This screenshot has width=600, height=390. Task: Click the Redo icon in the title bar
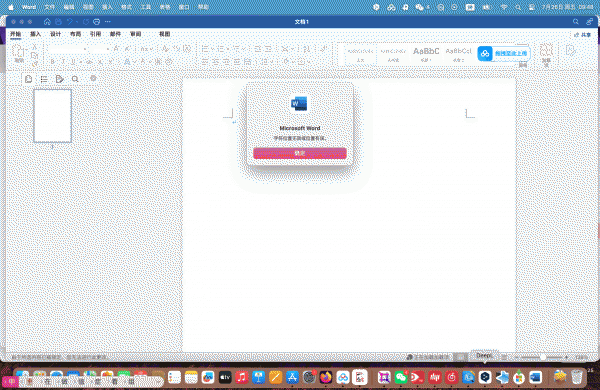pos(86,22)
